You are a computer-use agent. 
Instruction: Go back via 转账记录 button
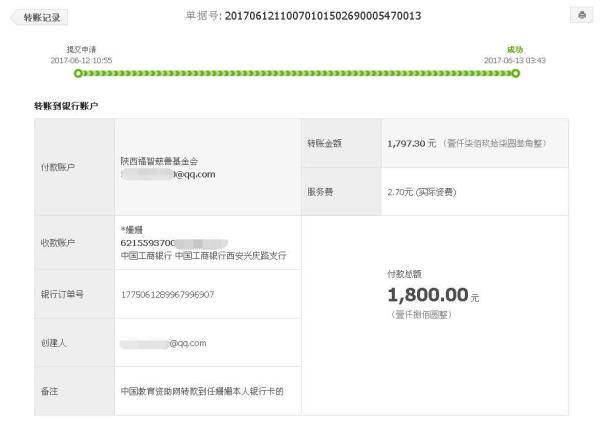tap(39, 17)
